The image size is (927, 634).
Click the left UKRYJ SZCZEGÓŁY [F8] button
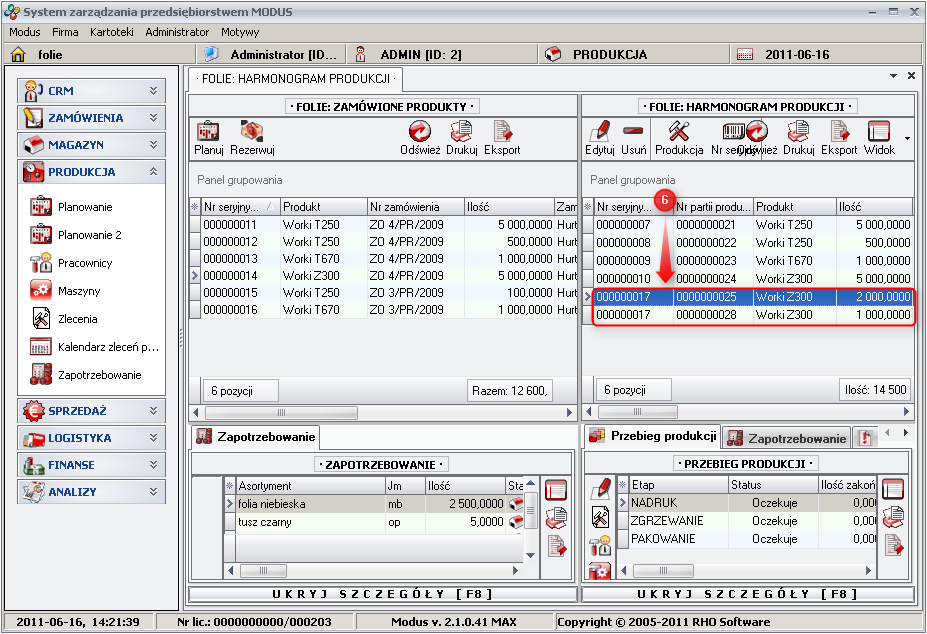pyautogui.click(x=383, y=594)
